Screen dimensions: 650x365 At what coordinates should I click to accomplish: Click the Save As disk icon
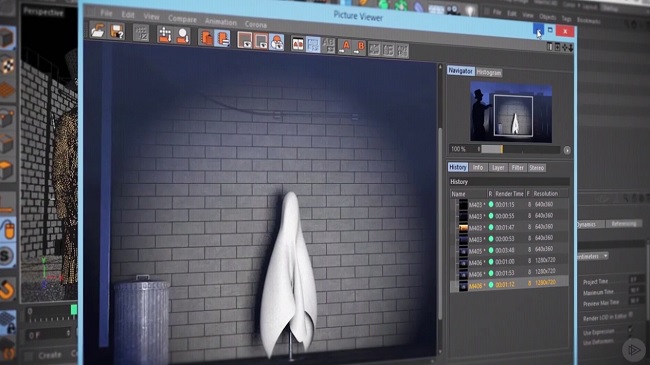click(117, 32)
